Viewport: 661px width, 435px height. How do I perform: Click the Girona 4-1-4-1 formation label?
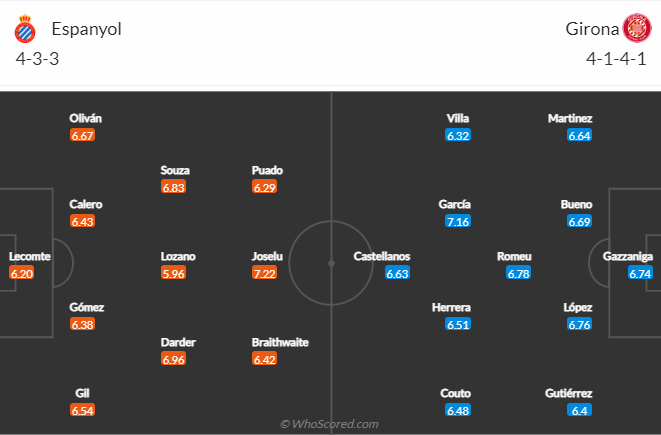pyautogui.click(x=616, y=59)
